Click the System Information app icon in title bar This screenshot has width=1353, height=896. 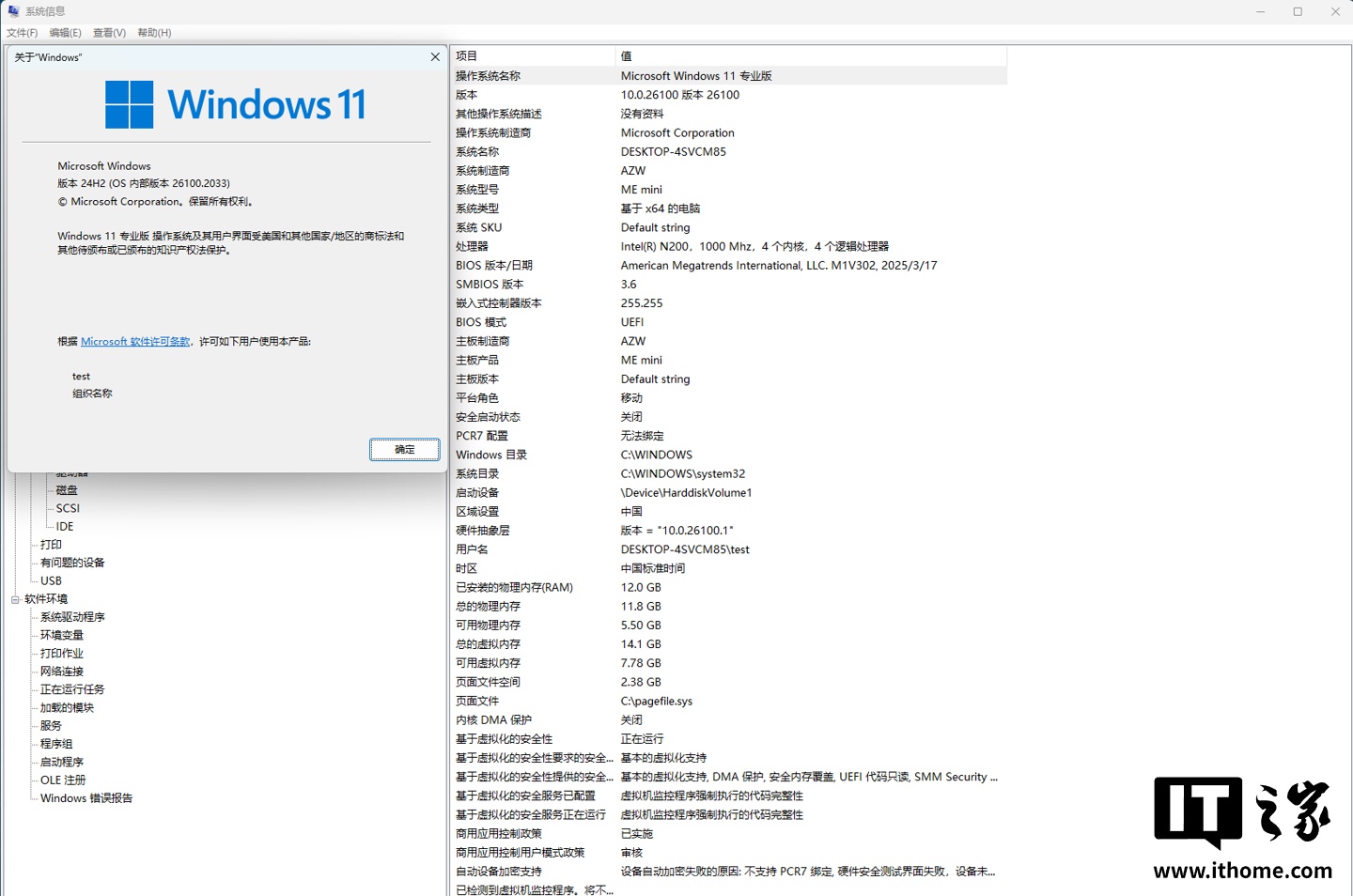[13, 11]
